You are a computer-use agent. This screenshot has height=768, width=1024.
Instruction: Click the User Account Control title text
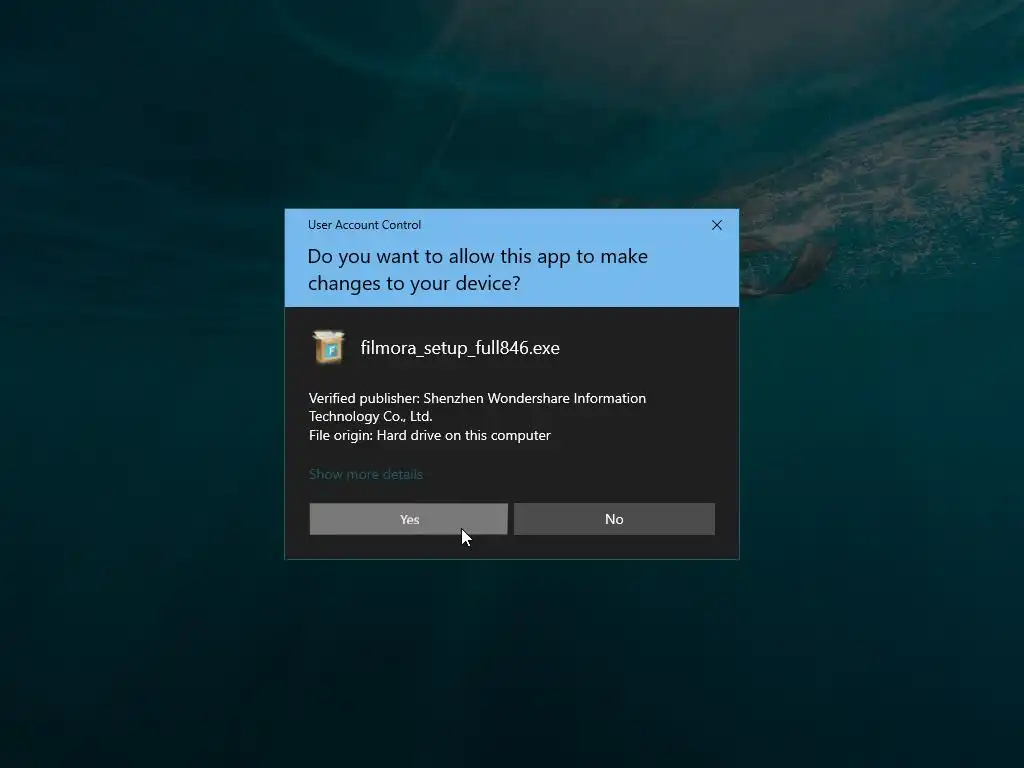click(x=364, y=225)
